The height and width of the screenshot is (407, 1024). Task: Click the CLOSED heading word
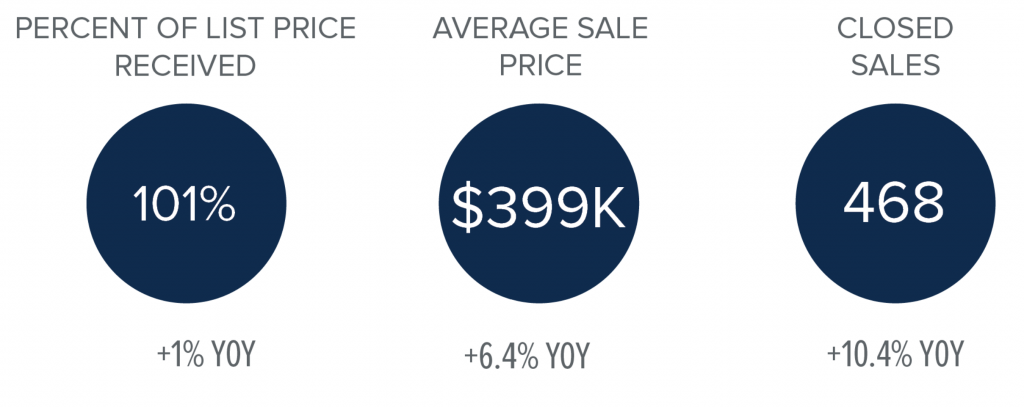click(x=895, y=29)
